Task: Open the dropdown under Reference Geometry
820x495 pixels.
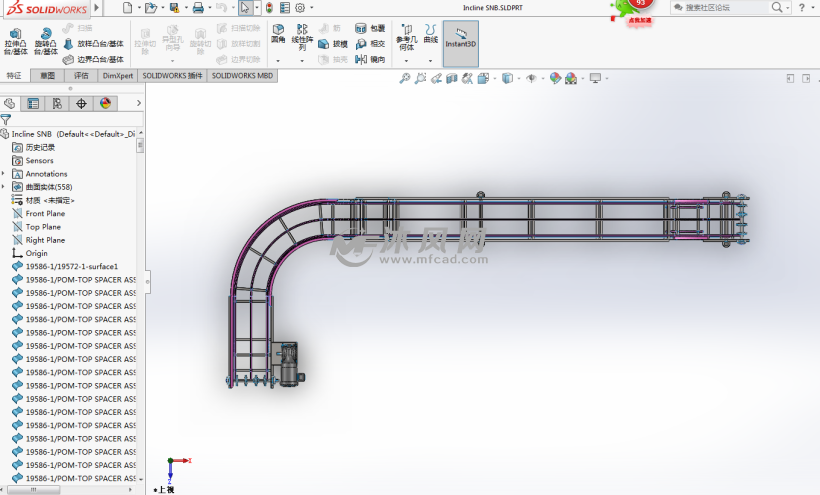Action: point(406,61)
